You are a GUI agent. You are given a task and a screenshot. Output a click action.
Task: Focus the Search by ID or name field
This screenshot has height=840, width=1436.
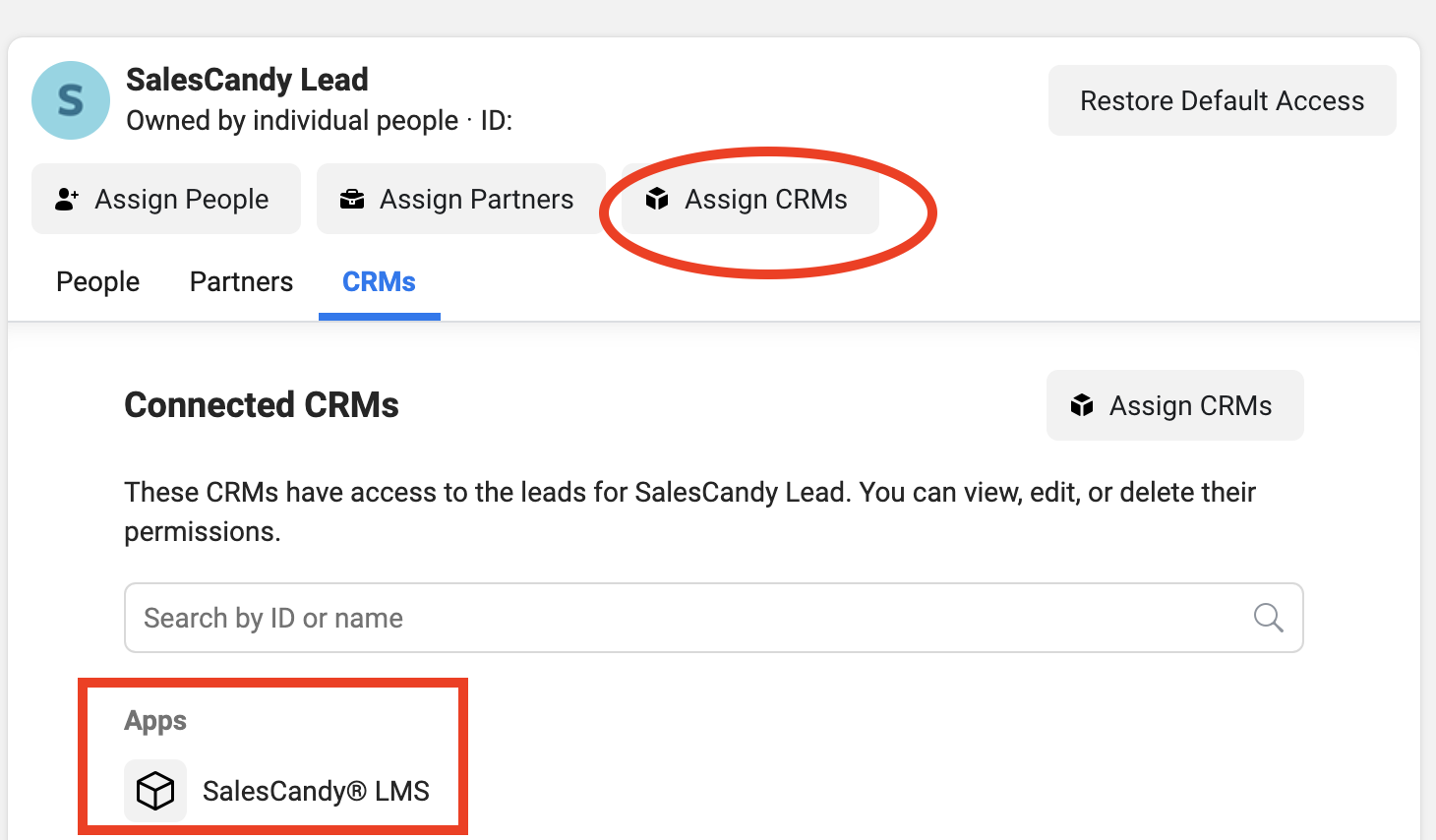click(688, 618)
